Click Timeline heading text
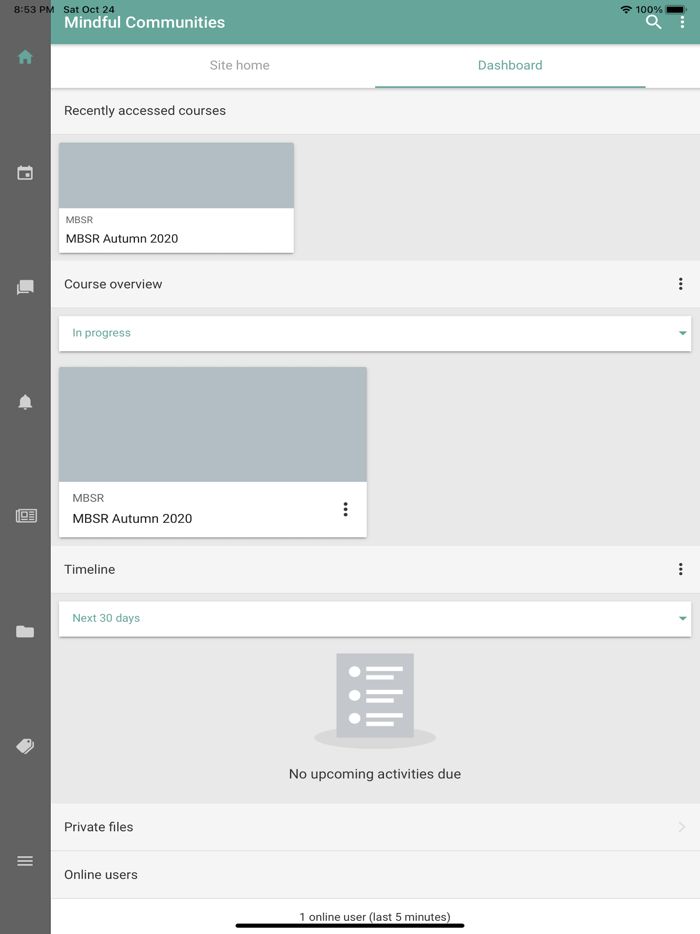The height and width of the screenshot is (934, 700). tap(89, 569)
